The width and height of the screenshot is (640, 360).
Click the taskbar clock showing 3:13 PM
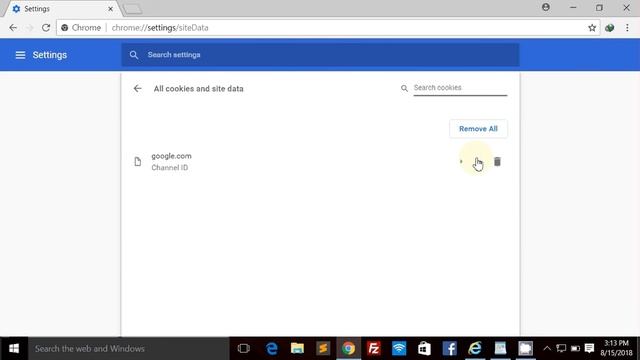(x=616, y=348)
